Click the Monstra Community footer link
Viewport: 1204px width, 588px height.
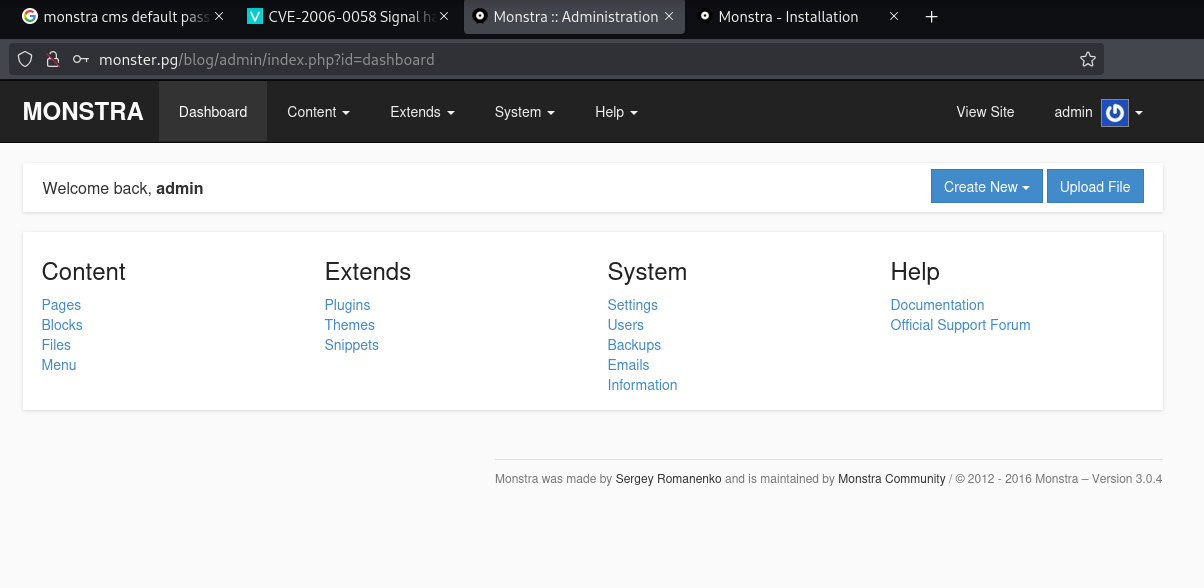[x=891, y=479]
